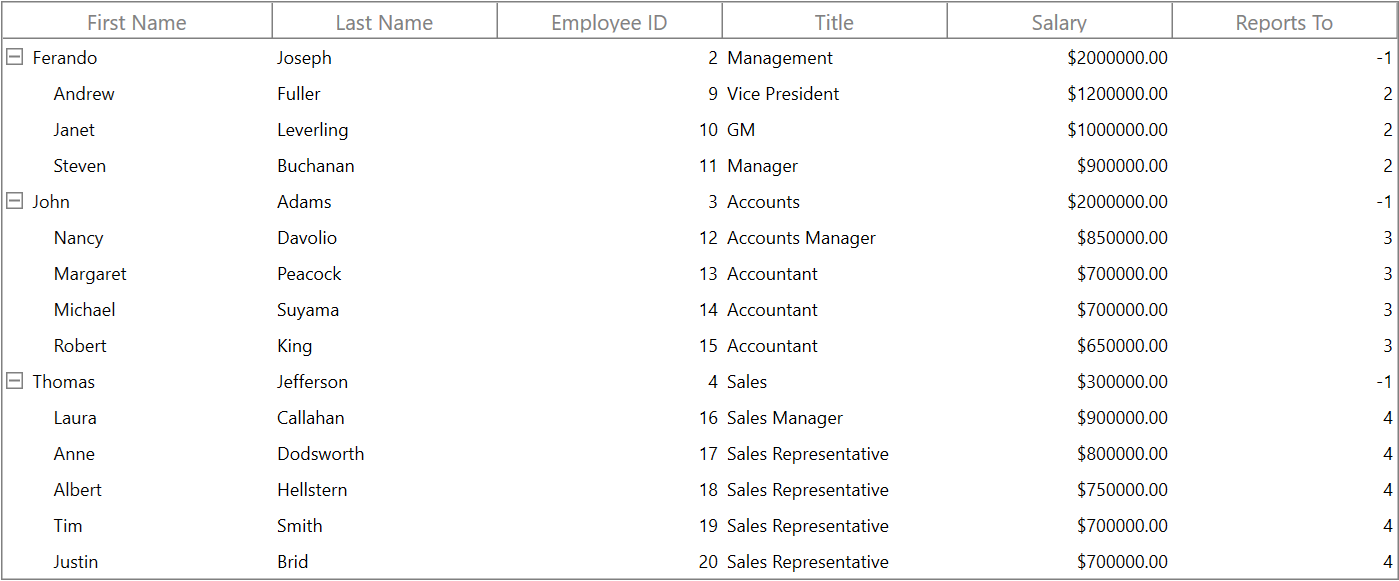Collapse the Thomas Jefferson row
This screenshot has width=1399, height=581.
click(15, 382)
